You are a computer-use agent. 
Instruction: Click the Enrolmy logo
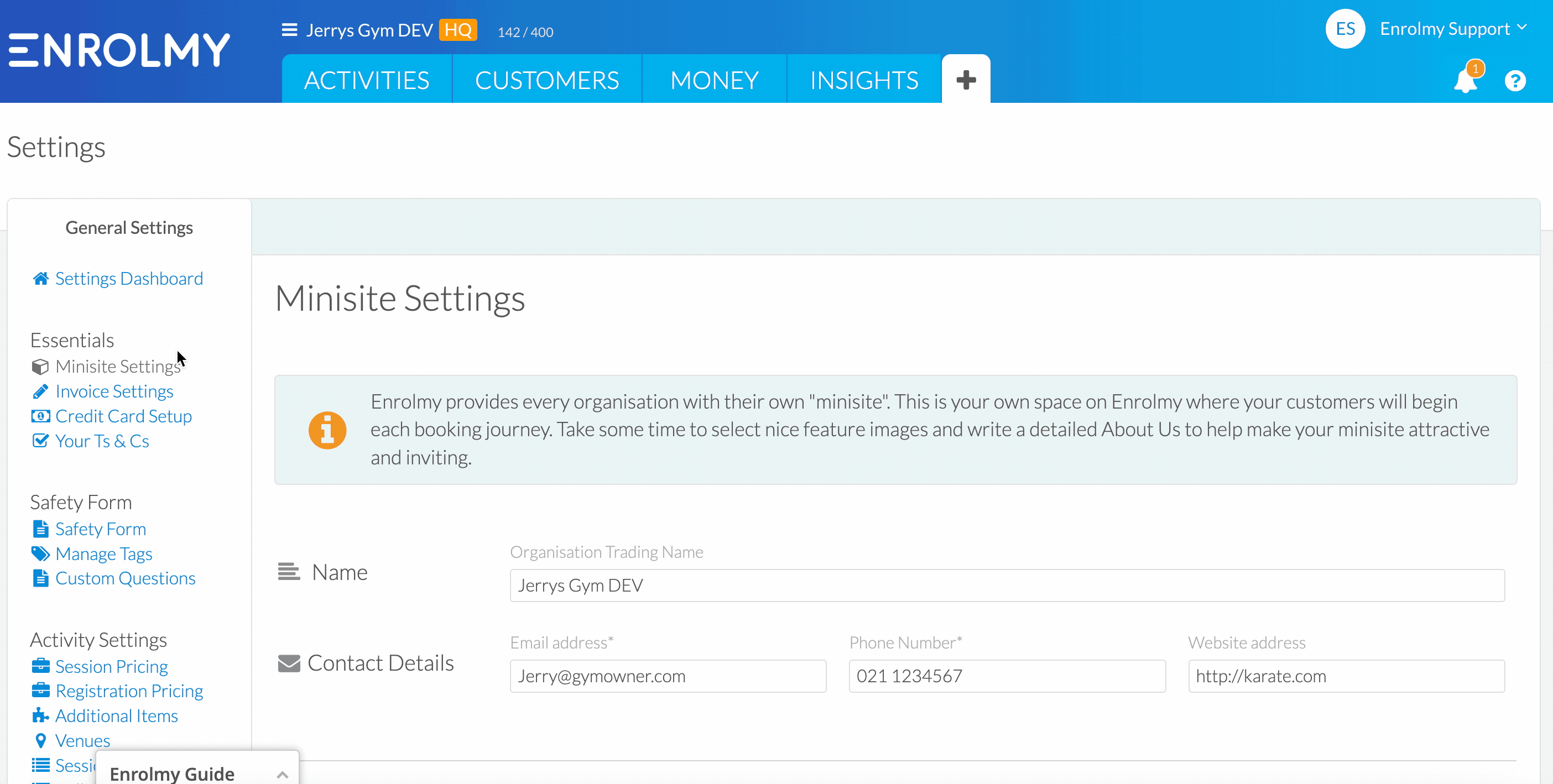119,50
